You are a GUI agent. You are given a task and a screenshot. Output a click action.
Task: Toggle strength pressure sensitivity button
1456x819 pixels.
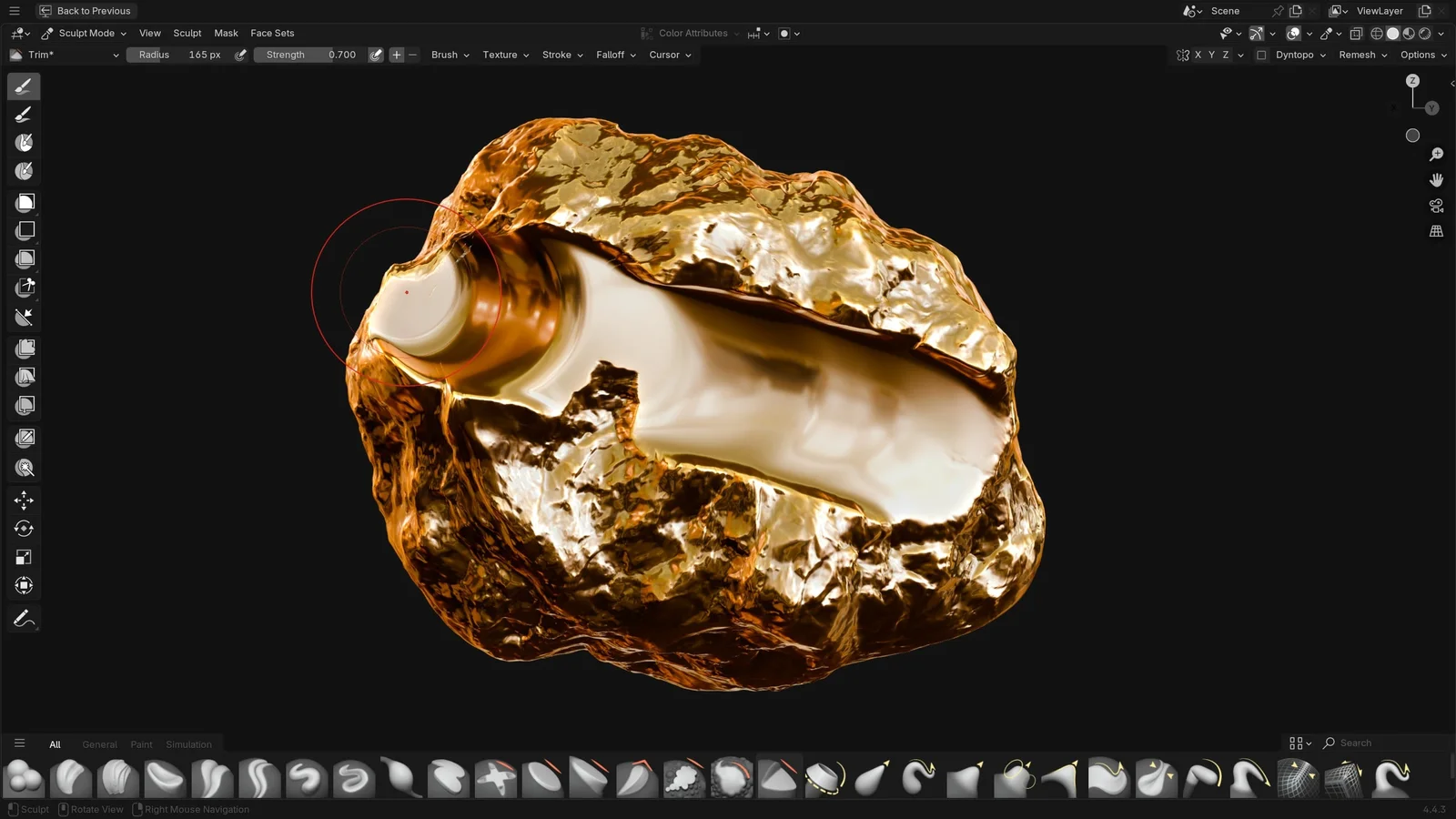coord(376,55)
